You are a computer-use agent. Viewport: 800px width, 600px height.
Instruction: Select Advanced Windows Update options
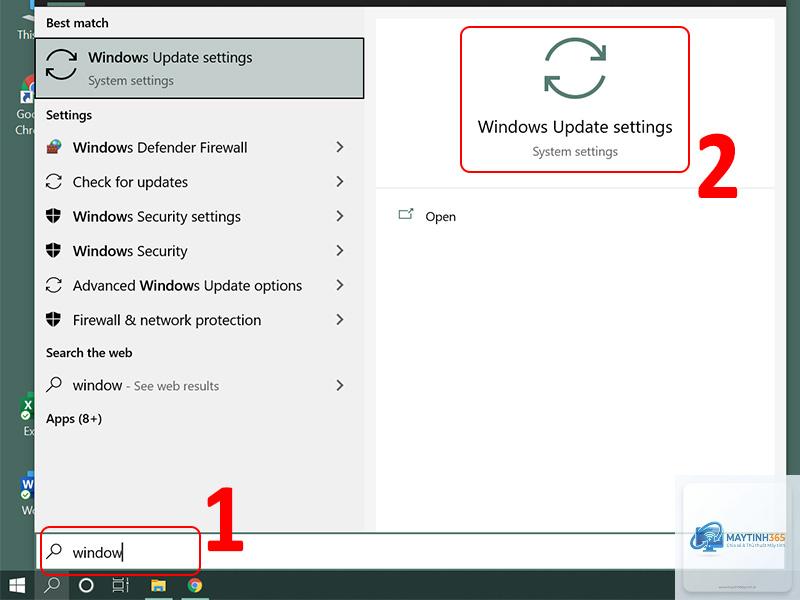click(x=196, y=286)
